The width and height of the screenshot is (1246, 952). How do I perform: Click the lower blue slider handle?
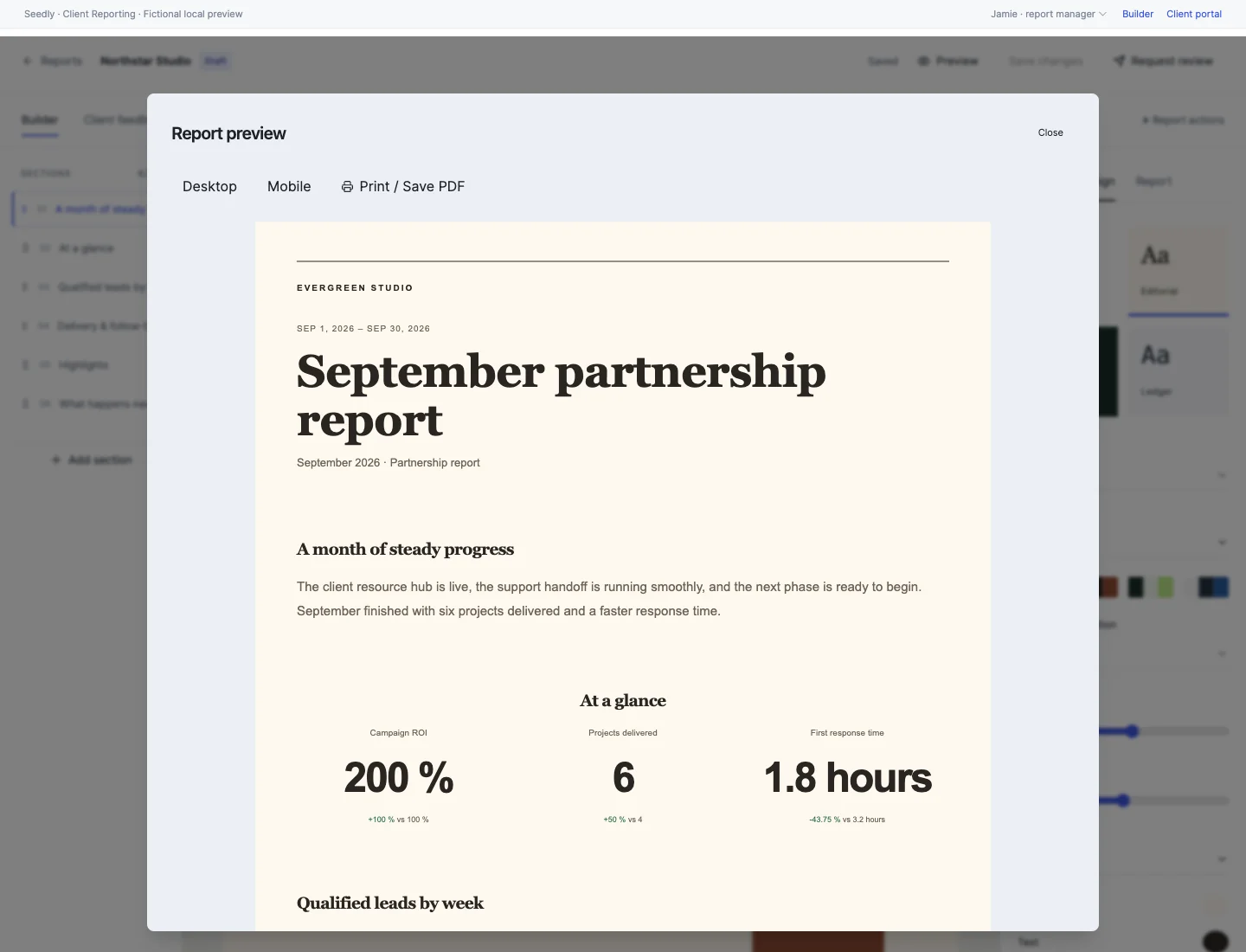pyautogui.click(x=1123, y=801)
